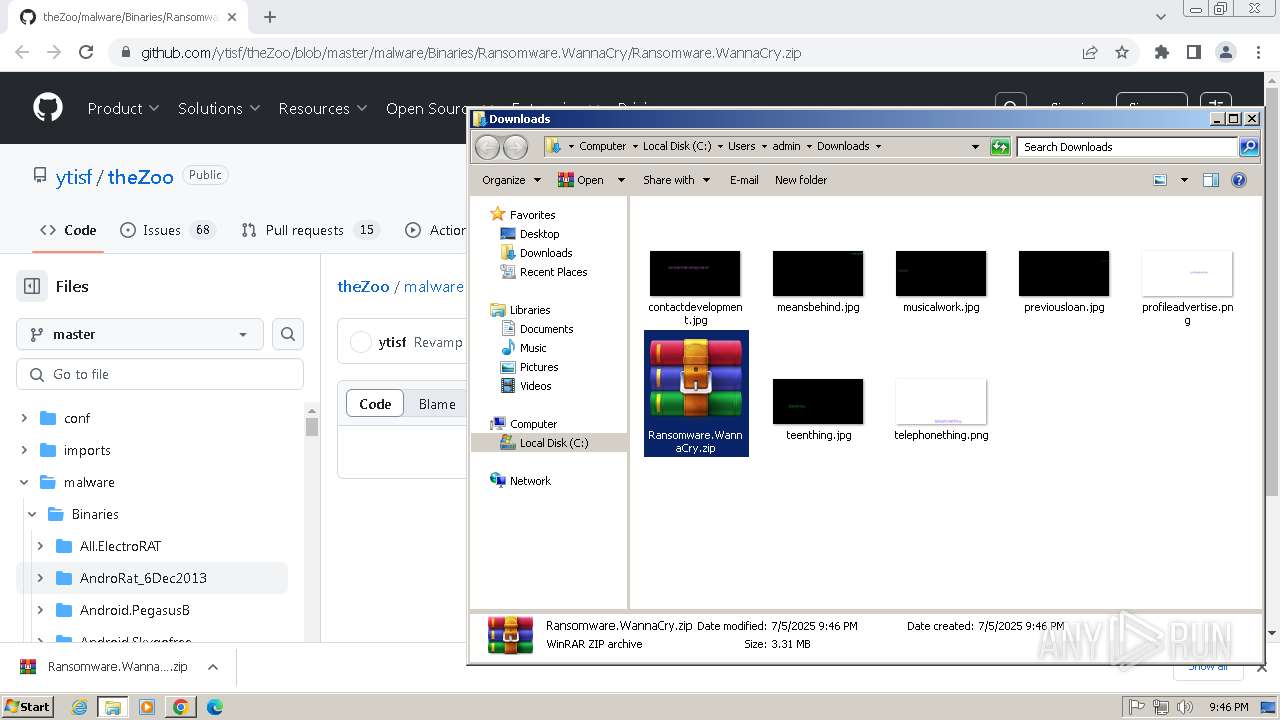
Task: Select the Code view toggle
Action: (x=375, y=404)
